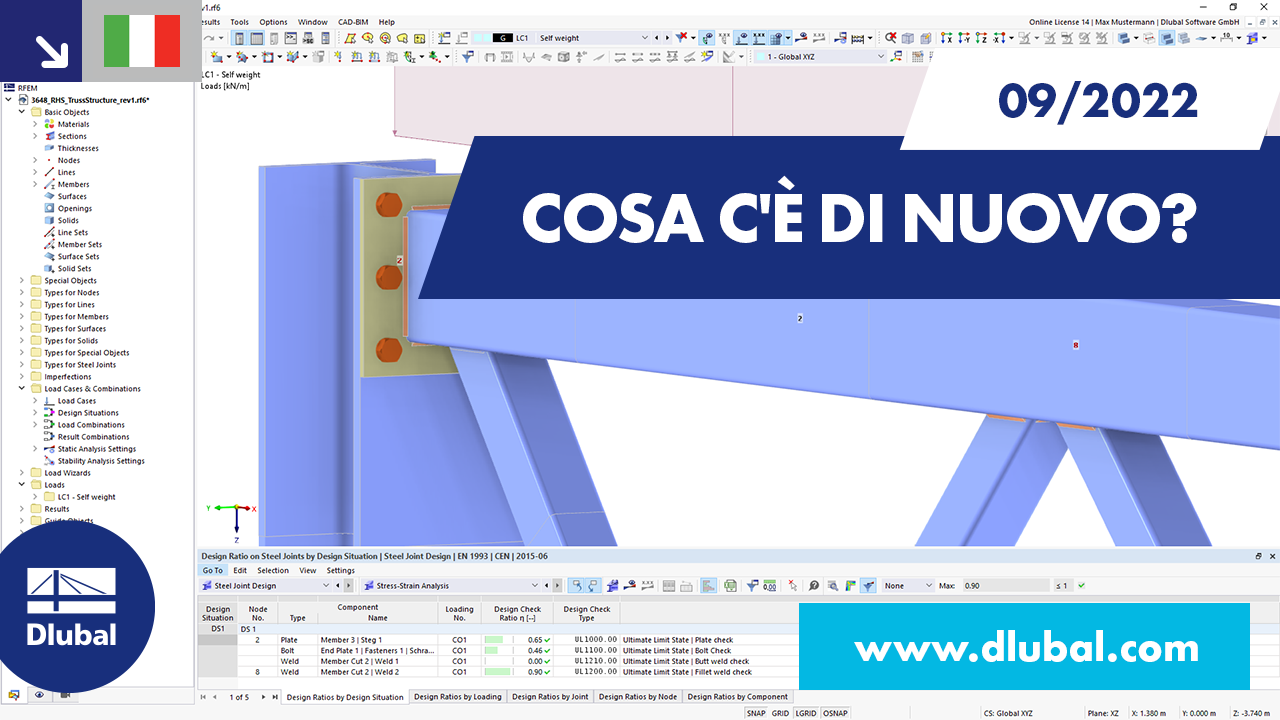1280x720 pixels.
Task: Expand the Special Objects folder
Action: [23, 281]
